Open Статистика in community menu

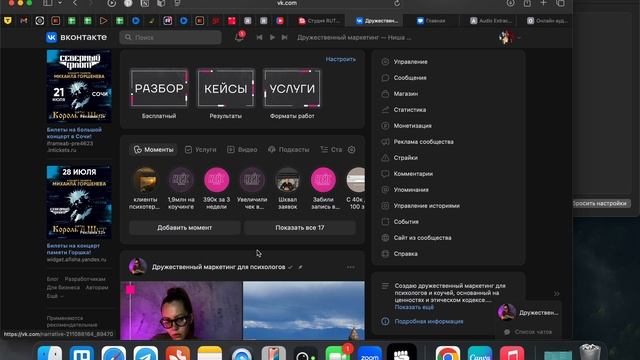[x=409, y=109]
